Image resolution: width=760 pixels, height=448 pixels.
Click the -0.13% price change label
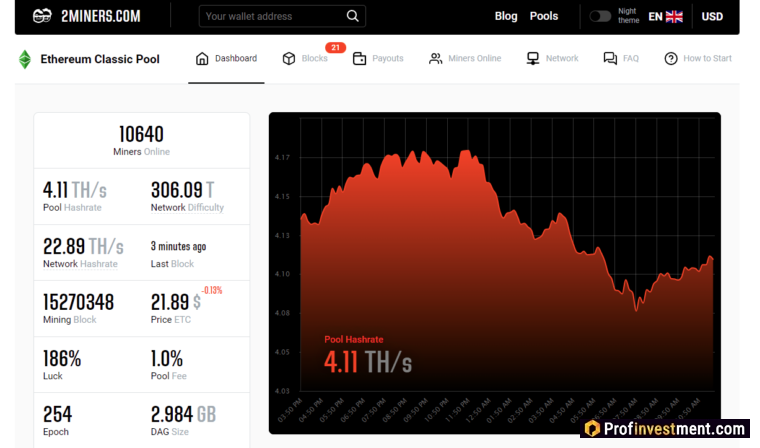tap(212, 290)
